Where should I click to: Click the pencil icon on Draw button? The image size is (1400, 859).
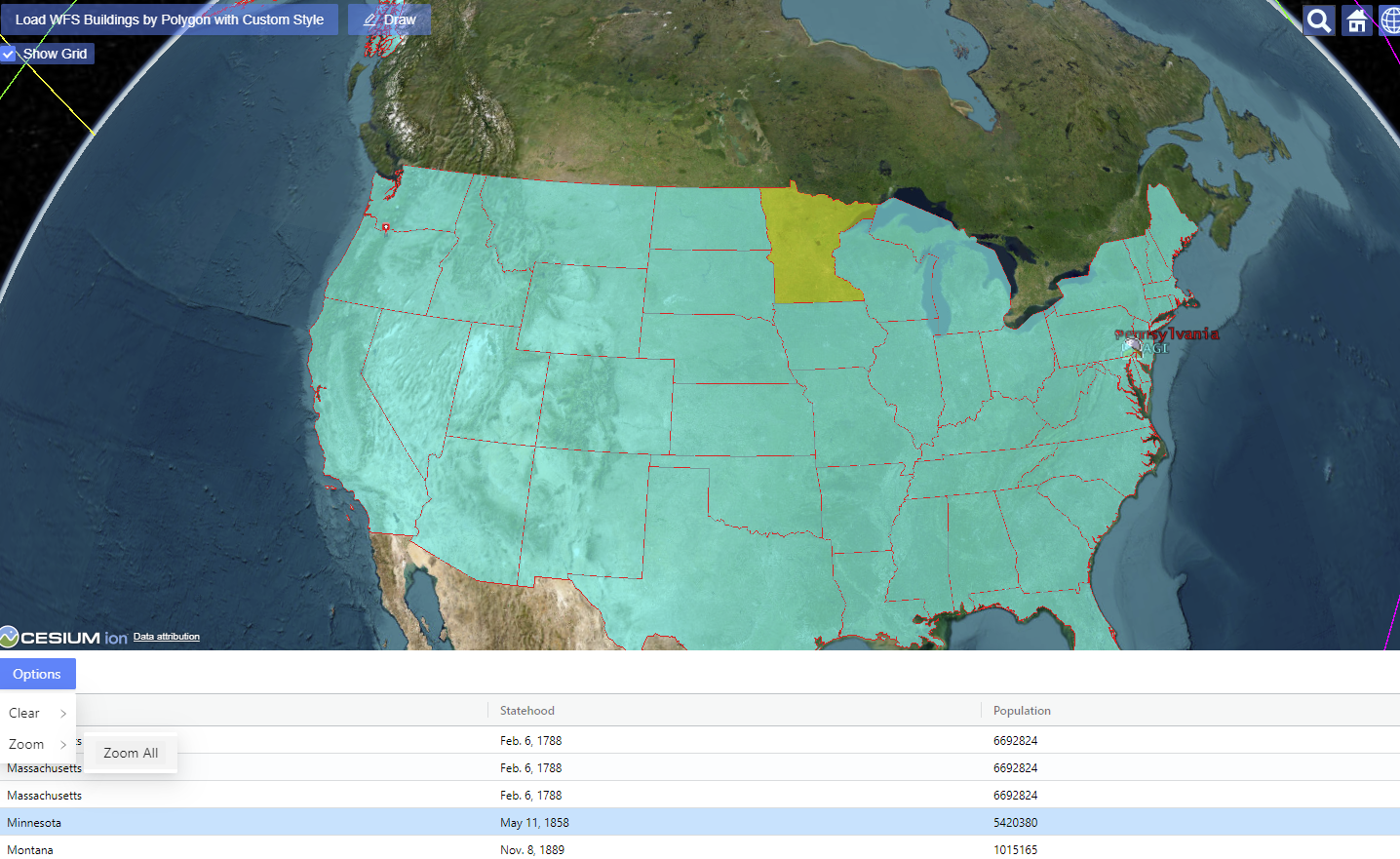click(x=370, y=20)
